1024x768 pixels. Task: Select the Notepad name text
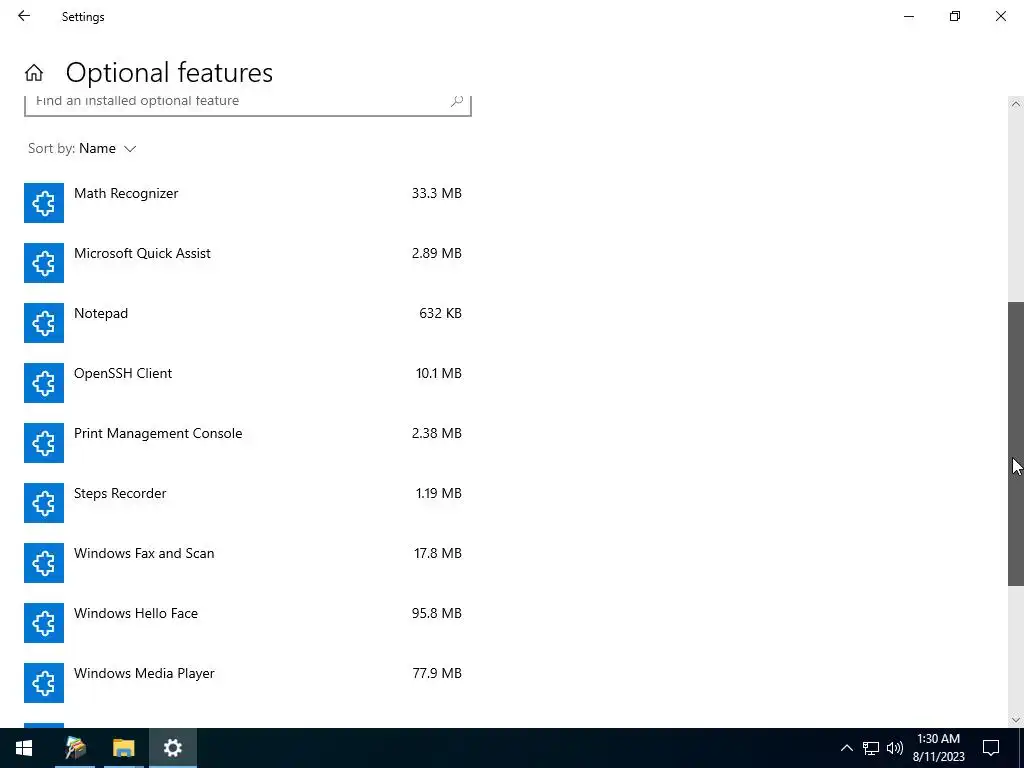101,313
